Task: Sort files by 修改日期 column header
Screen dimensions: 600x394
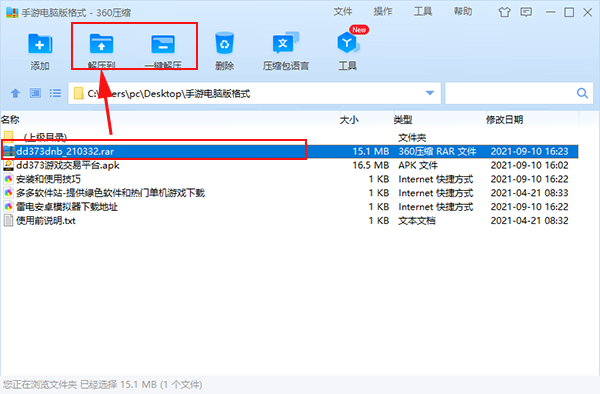Action: point(504,120)
